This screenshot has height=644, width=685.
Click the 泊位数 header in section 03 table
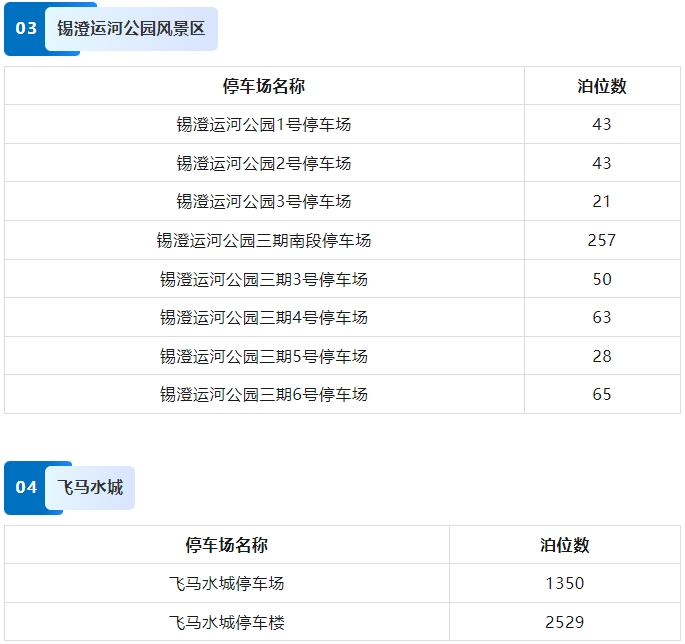[602, 86]
